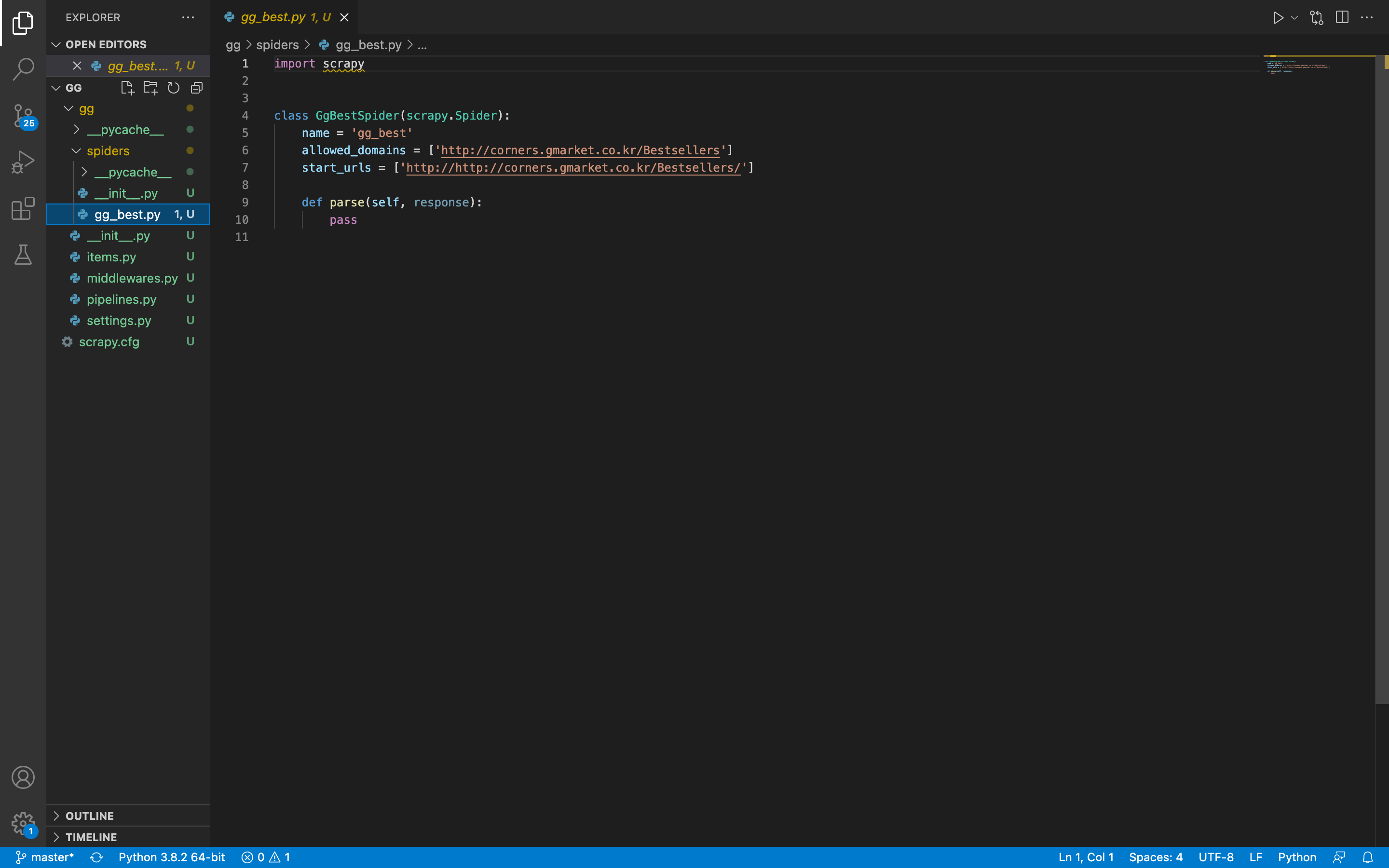Click master* branch in status bar
1389x868 pixels.
point(45,857)
